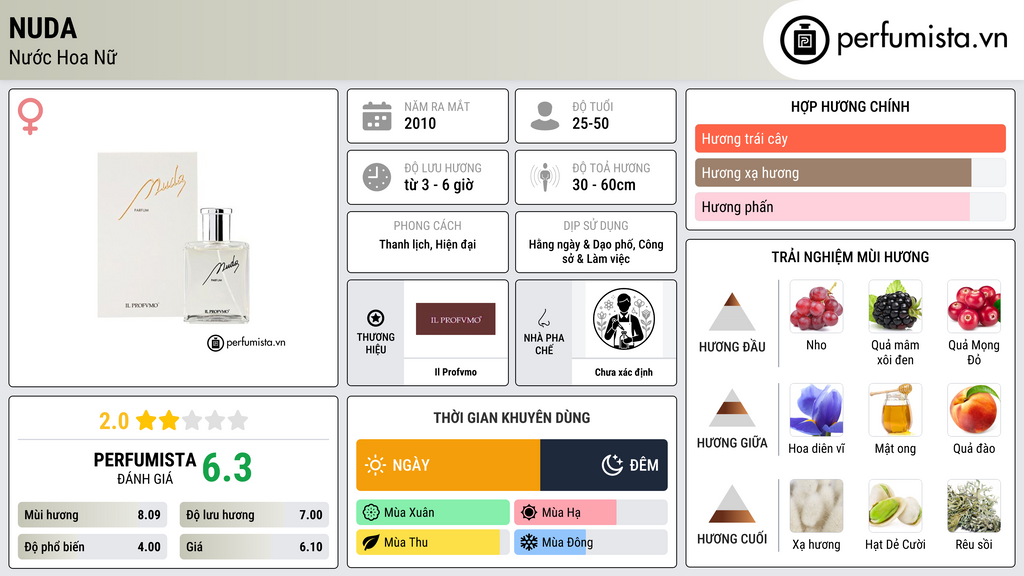The width and height of the screenshot is (1024, 576).
Task: Click the perfumista.vn perfume bottle logo icon
Action: (x=804, y=40)
